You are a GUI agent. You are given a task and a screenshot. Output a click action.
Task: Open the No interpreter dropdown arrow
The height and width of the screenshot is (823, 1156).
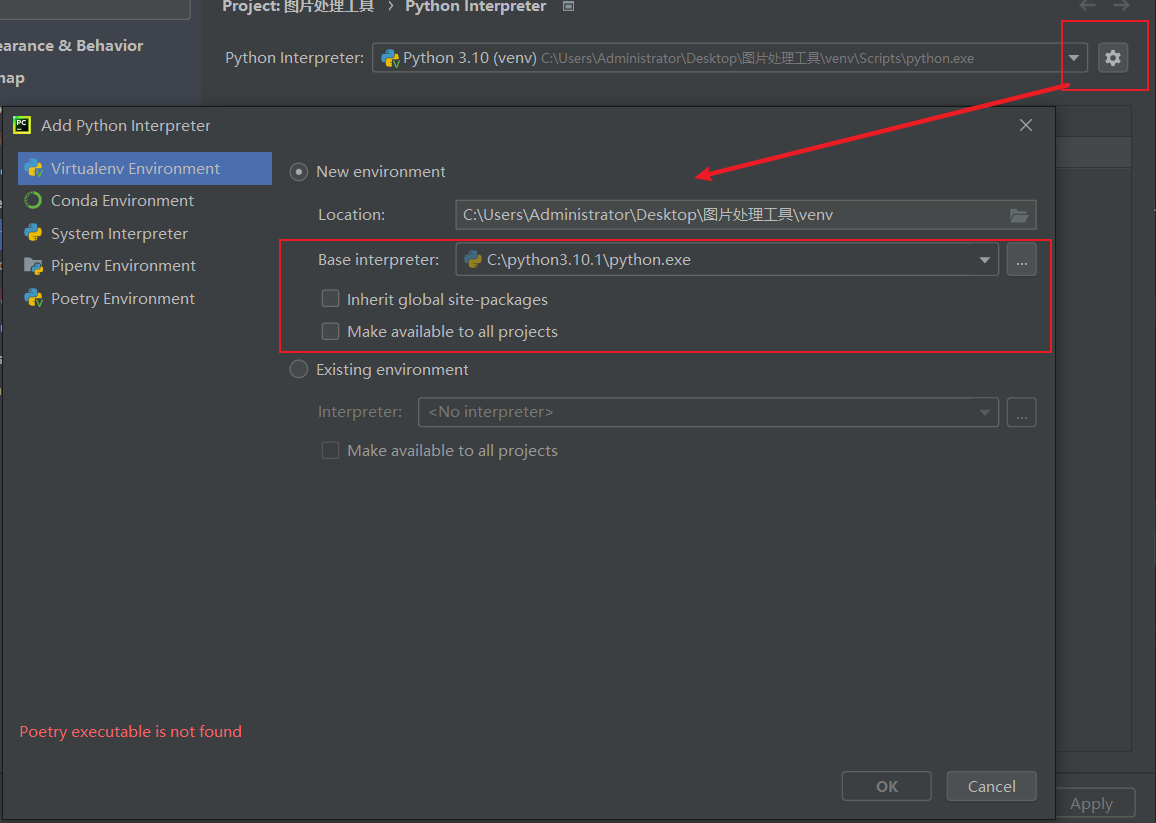[984, 412]
